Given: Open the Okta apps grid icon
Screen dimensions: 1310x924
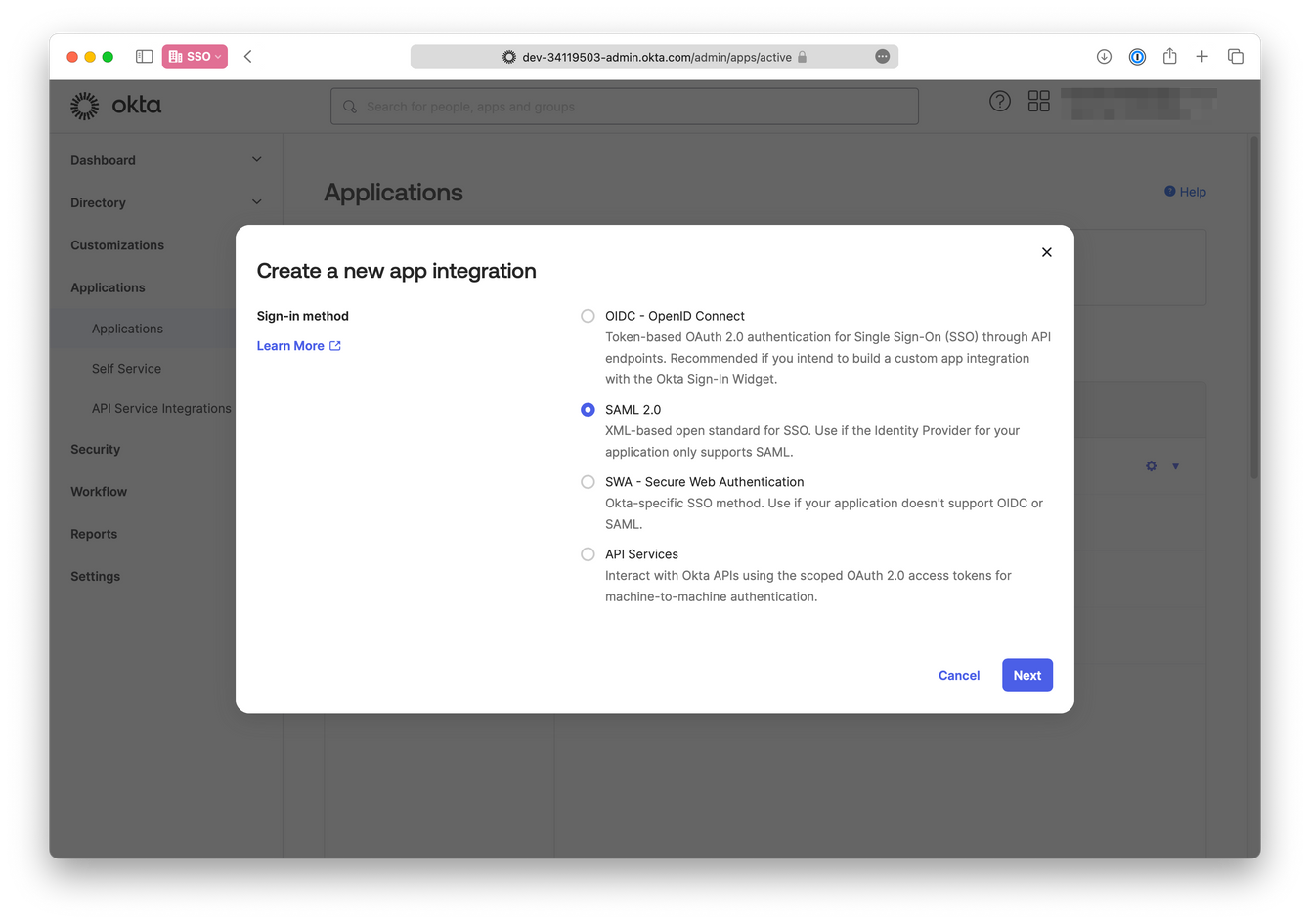Looking at the screenshot, I should click(1039, 101).
